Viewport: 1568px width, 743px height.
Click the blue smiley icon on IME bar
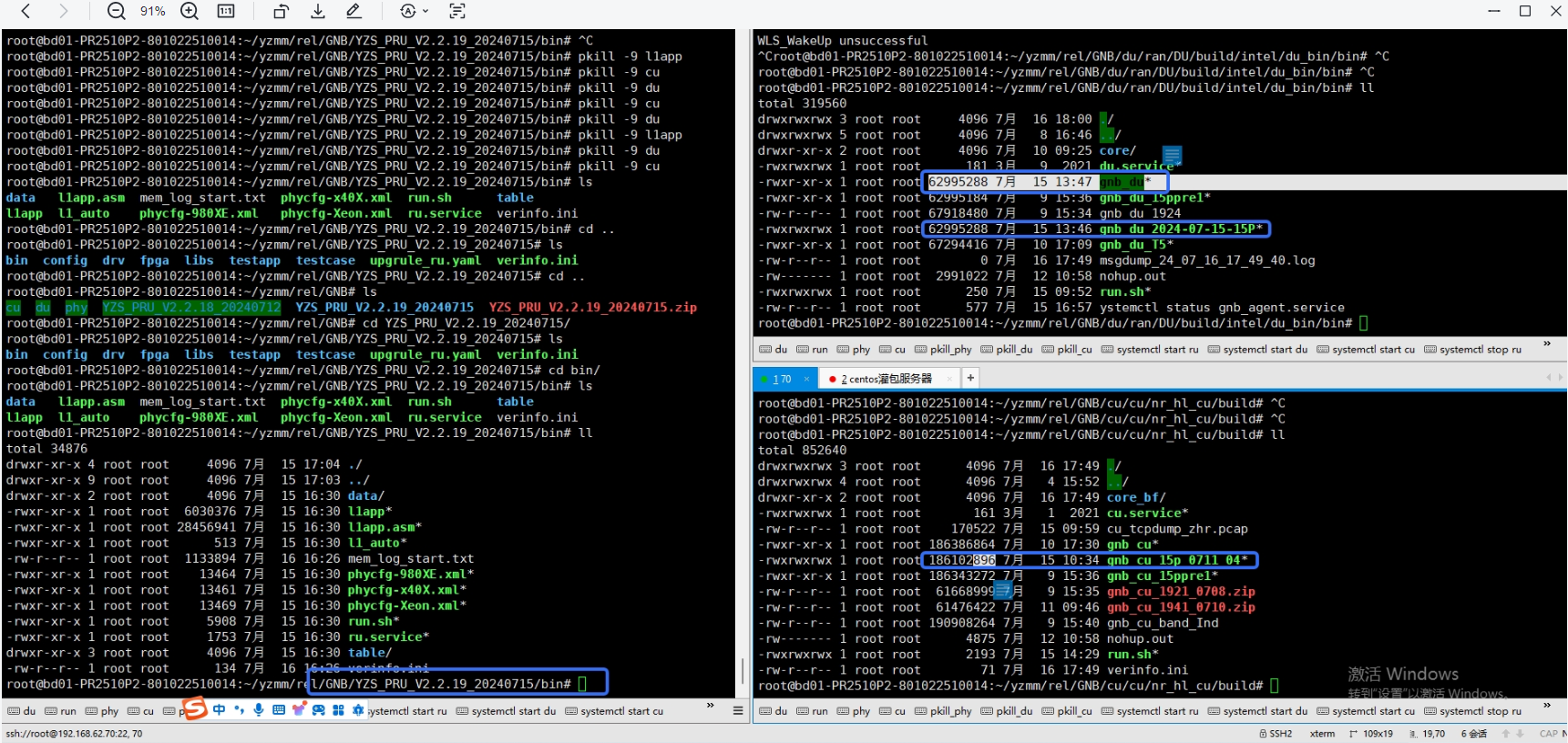(x=318, y=709)
